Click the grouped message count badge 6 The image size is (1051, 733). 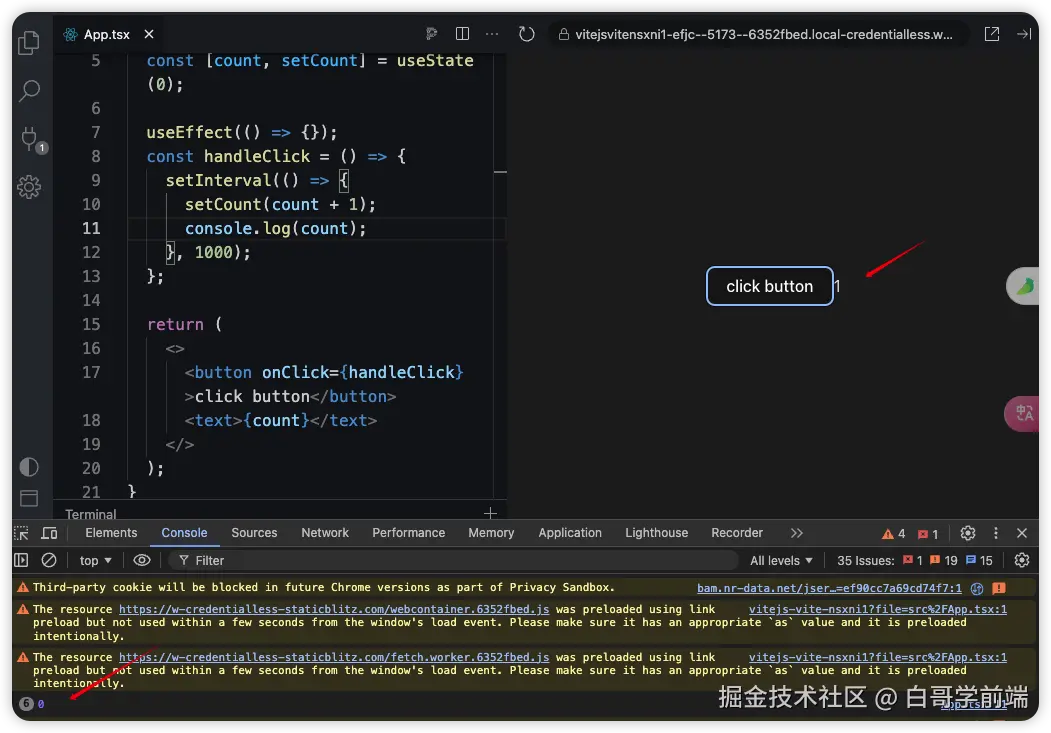(26, 704)
